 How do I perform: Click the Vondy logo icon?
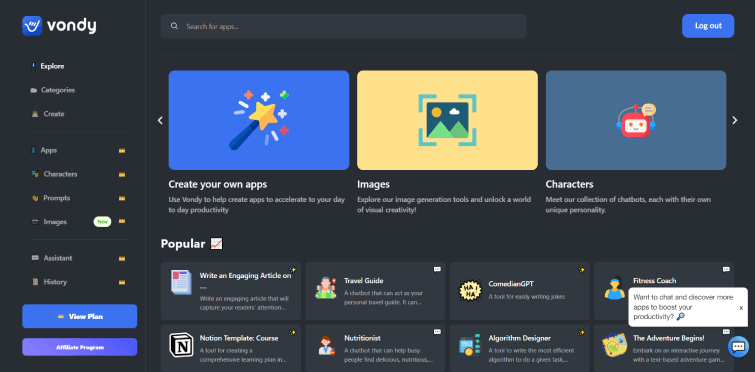click(x=32, y=26)
